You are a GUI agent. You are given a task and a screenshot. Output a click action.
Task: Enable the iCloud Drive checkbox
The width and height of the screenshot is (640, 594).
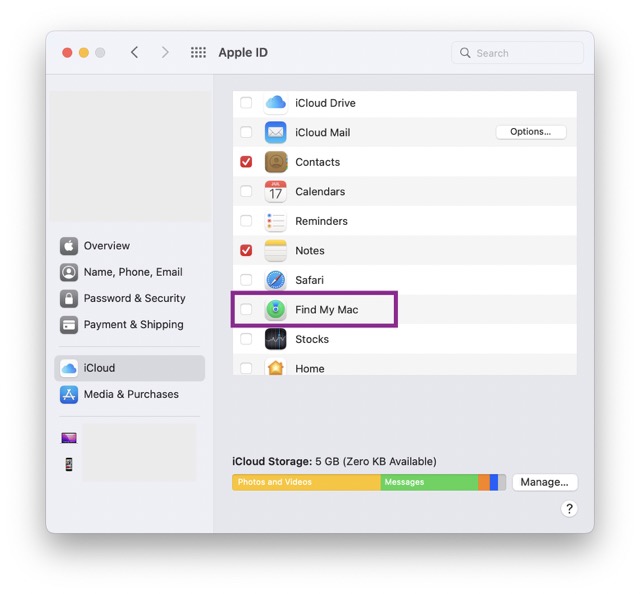click(x=246, y=103)
